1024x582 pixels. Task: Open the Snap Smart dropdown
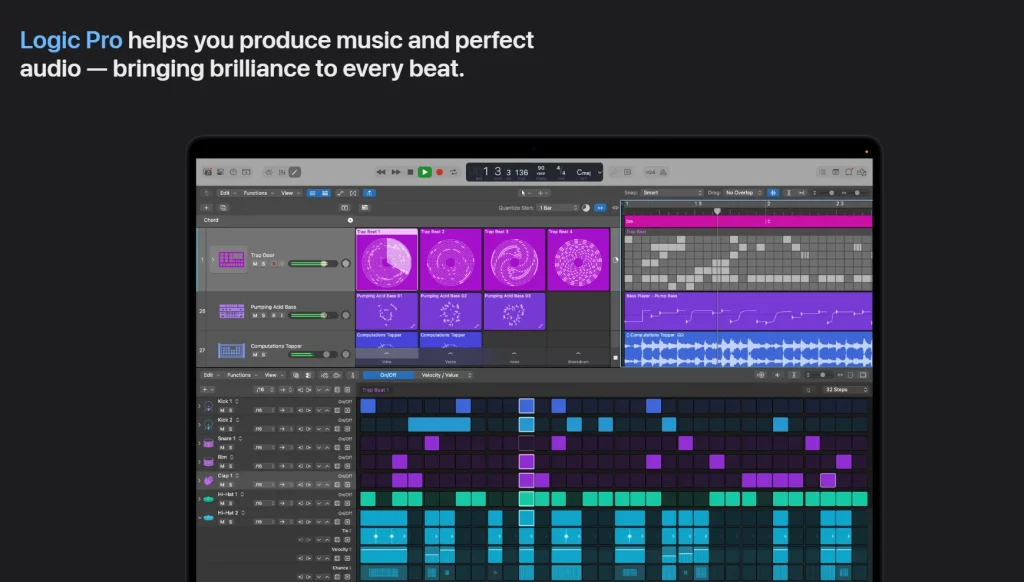(x=673, y=193)
